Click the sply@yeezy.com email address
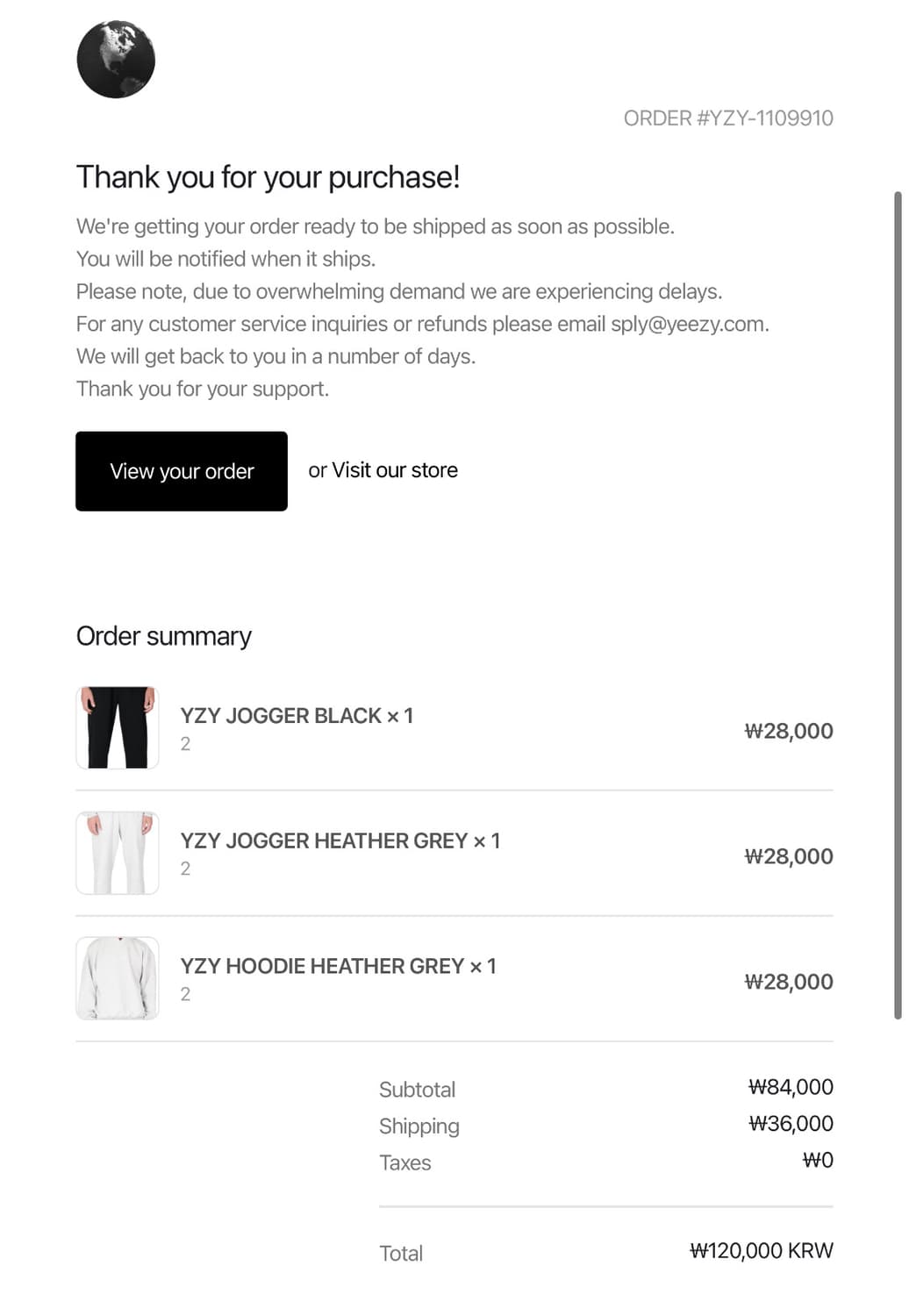Screen dimensions: 909x1316 pyautogui.click(x=688, y=324)
